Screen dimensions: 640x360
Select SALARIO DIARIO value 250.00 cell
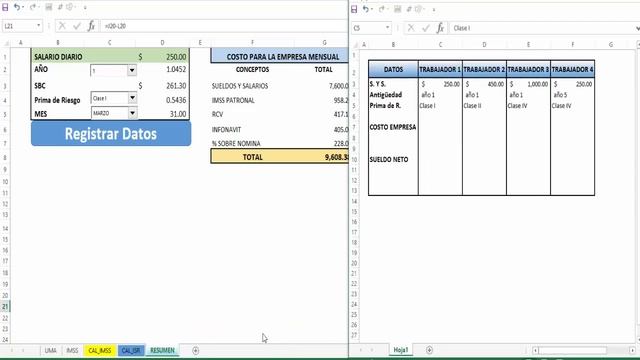162,57
